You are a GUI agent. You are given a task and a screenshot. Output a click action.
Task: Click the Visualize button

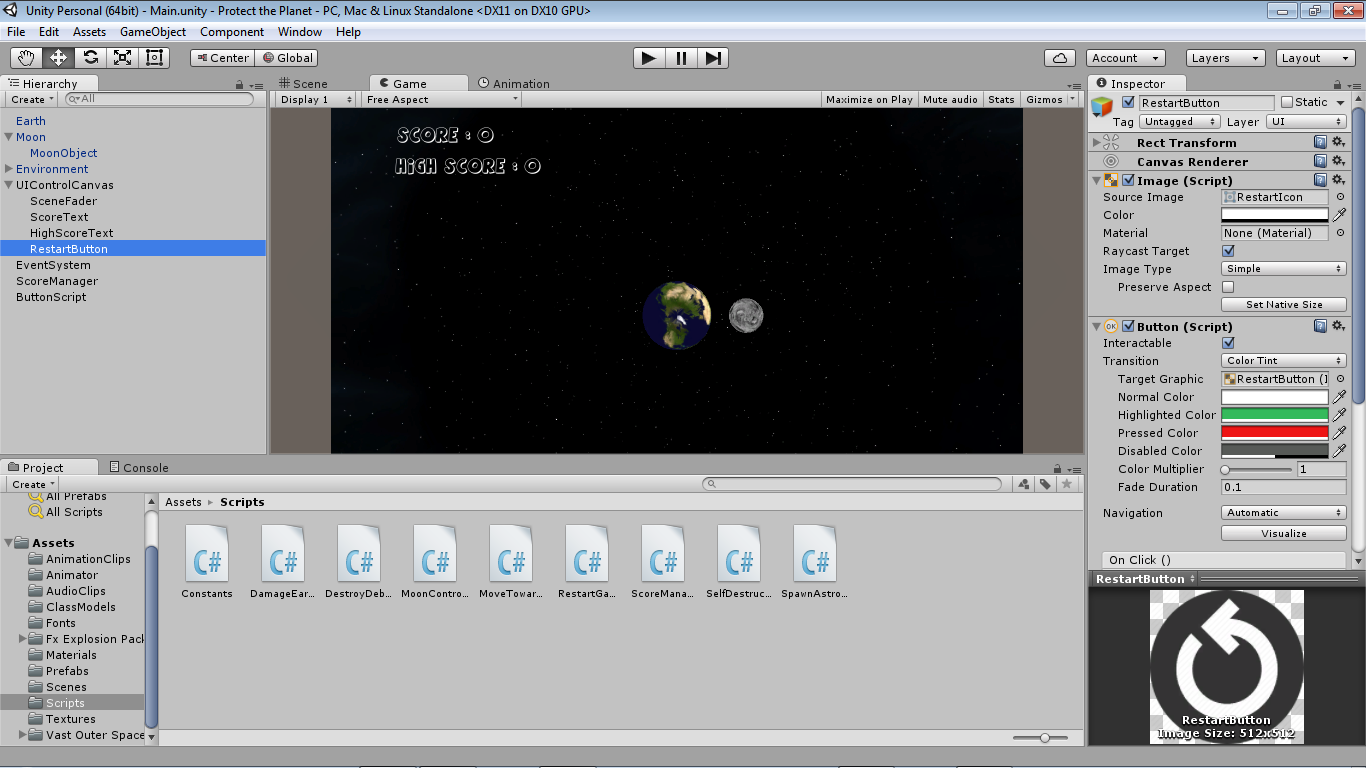click(1284, 533)
